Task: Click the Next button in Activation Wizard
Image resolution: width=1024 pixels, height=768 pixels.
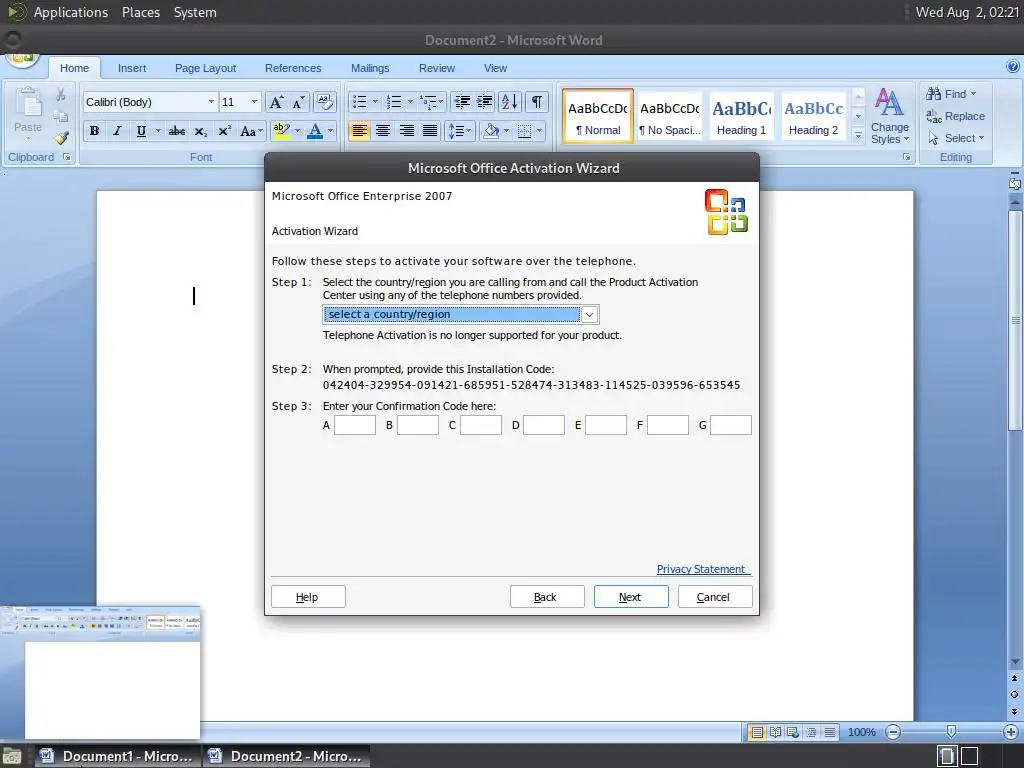Action: pyautogui.click(x=631, y=597)
